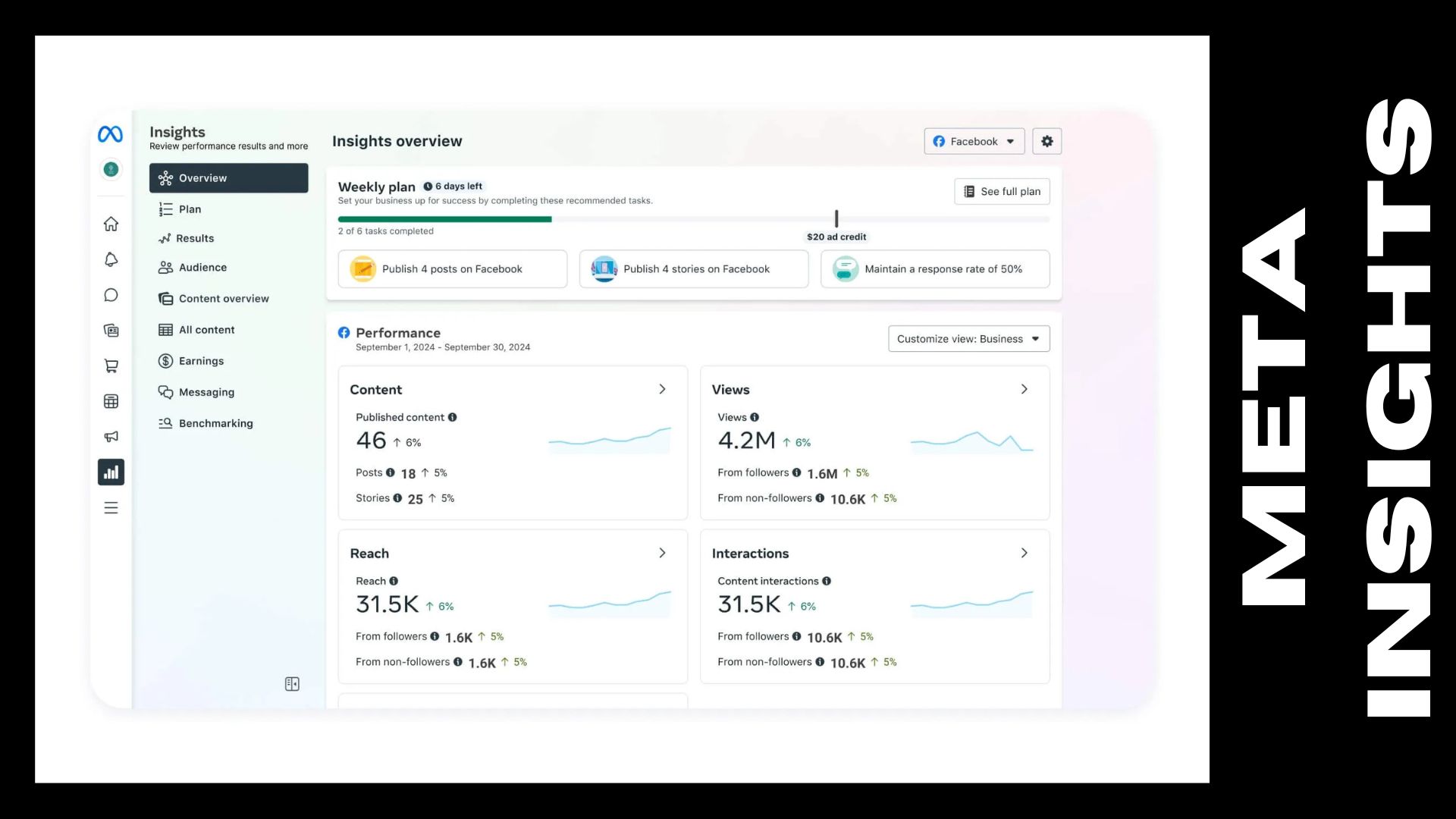Click the Published content trend sparkline

pos(610,441)
